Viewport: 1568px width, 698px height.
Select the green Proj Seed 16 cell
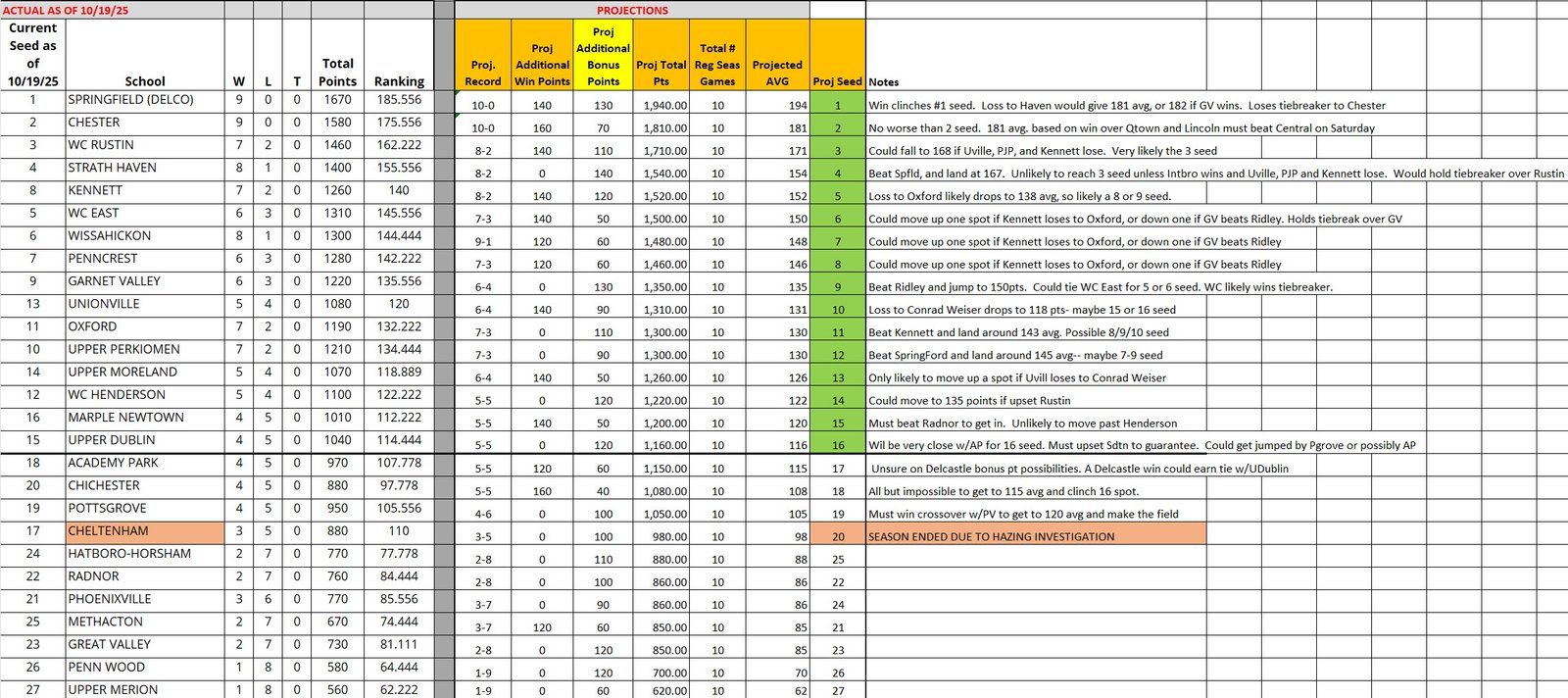point(837,445)
